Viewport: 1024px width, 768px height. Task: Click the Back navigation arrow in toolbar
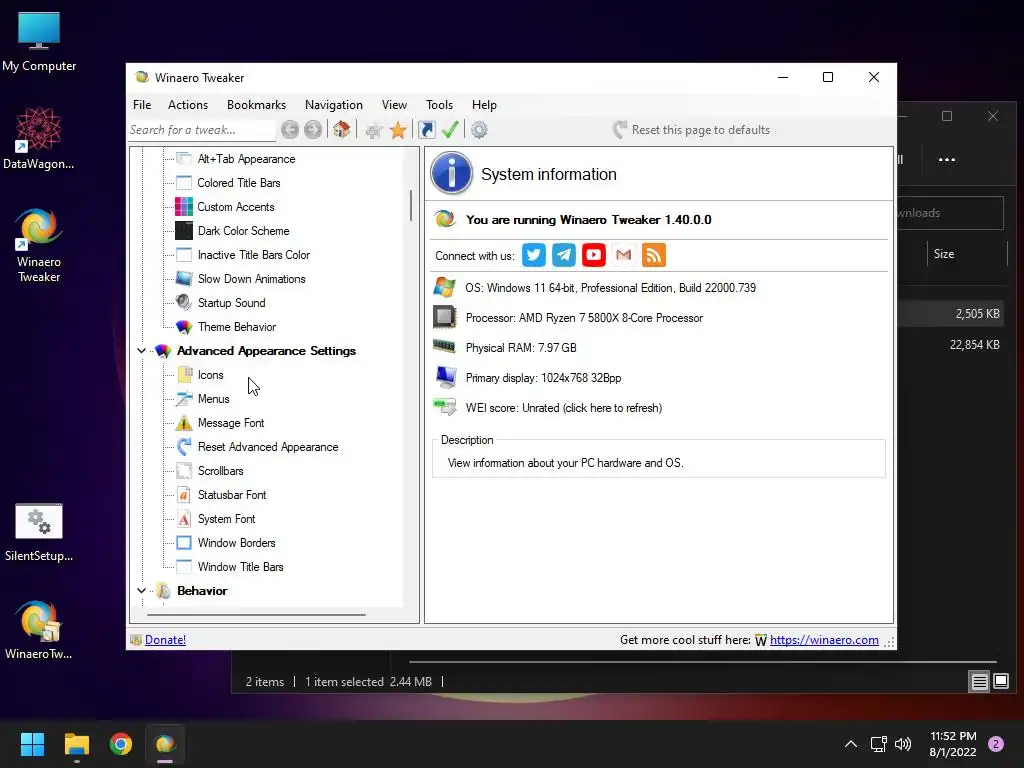click(290, 130)
